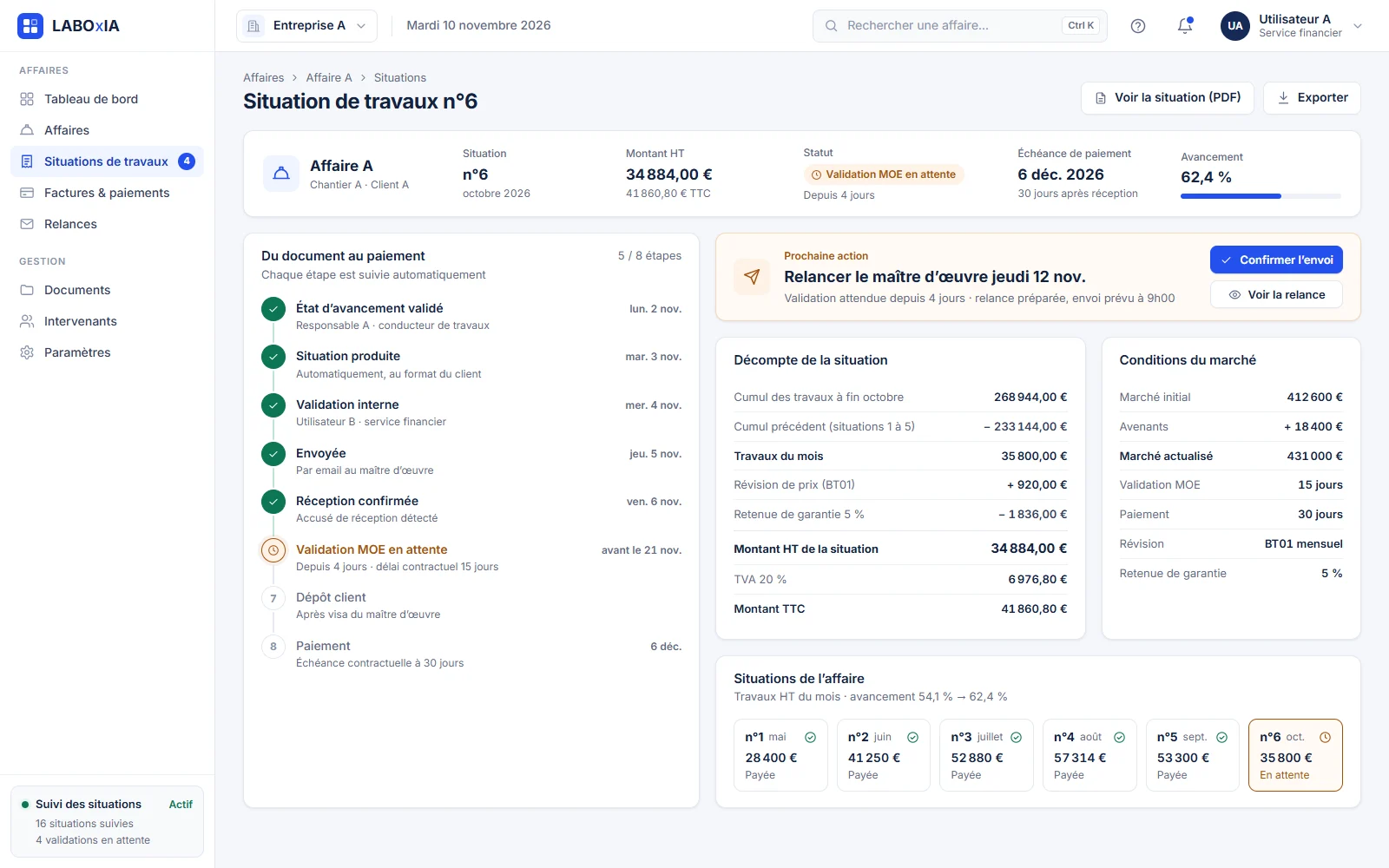Click the green check for Envoyée step
The height and width of the screenshot is (868, 1389).
(x=273, y=453)
